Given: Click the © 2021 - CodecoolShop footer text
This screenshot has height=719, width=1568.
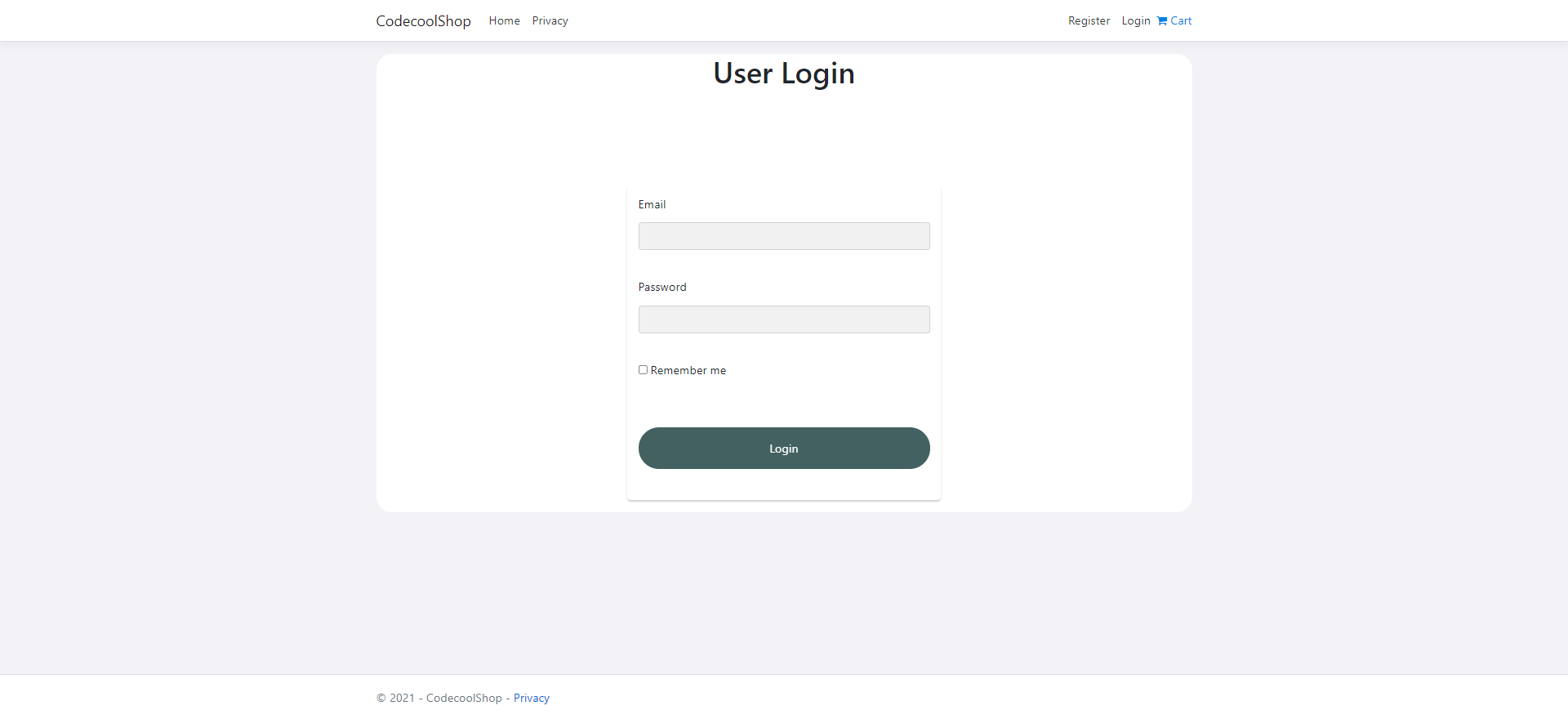Looking at the screenshot, I should 439,698.
